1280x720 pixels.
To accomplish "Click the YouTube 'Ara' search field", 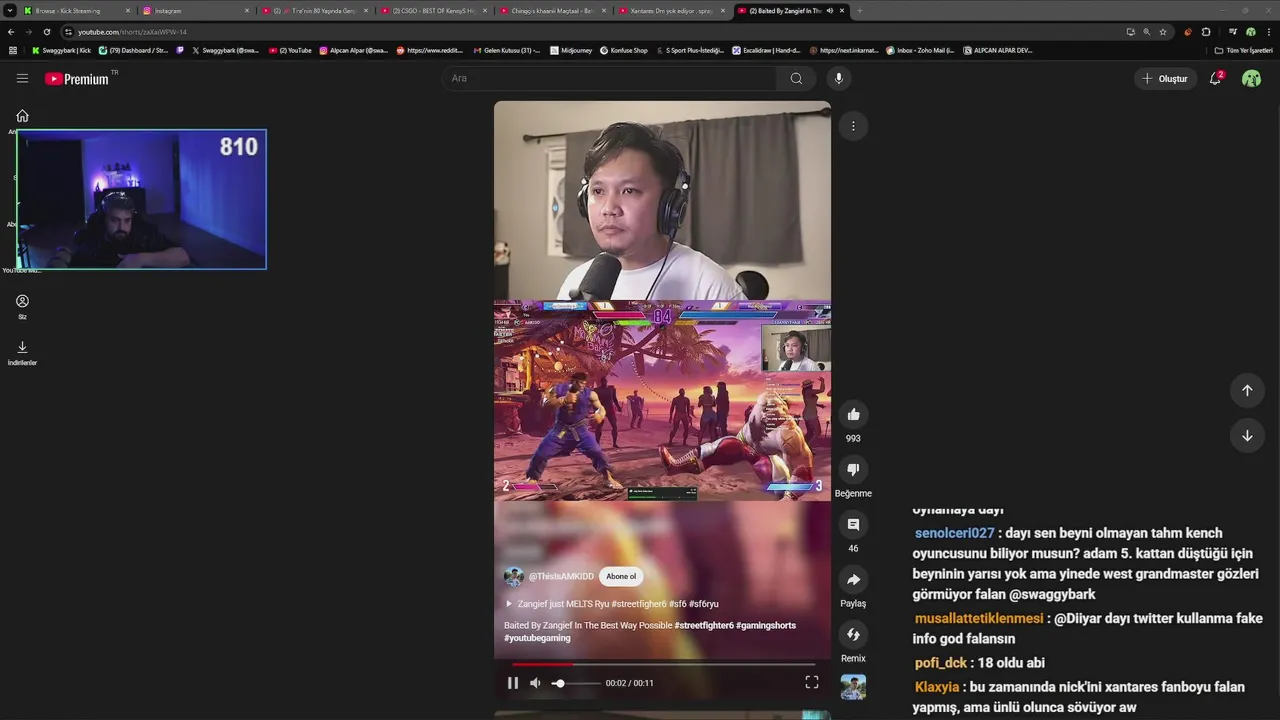I will [608, 78].
